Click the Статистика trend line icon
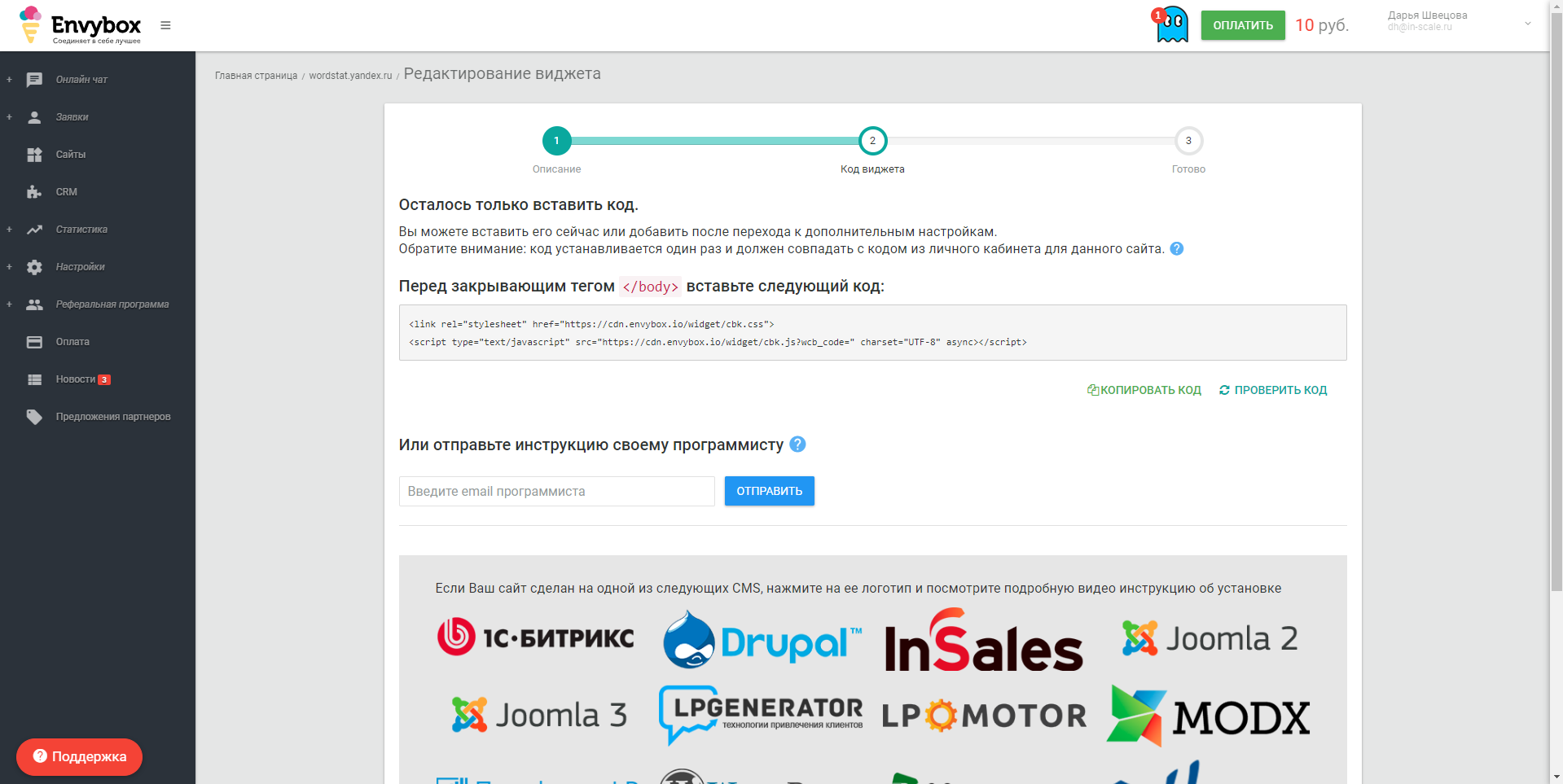The image size is (1563, 784). (x=34, y=230)
